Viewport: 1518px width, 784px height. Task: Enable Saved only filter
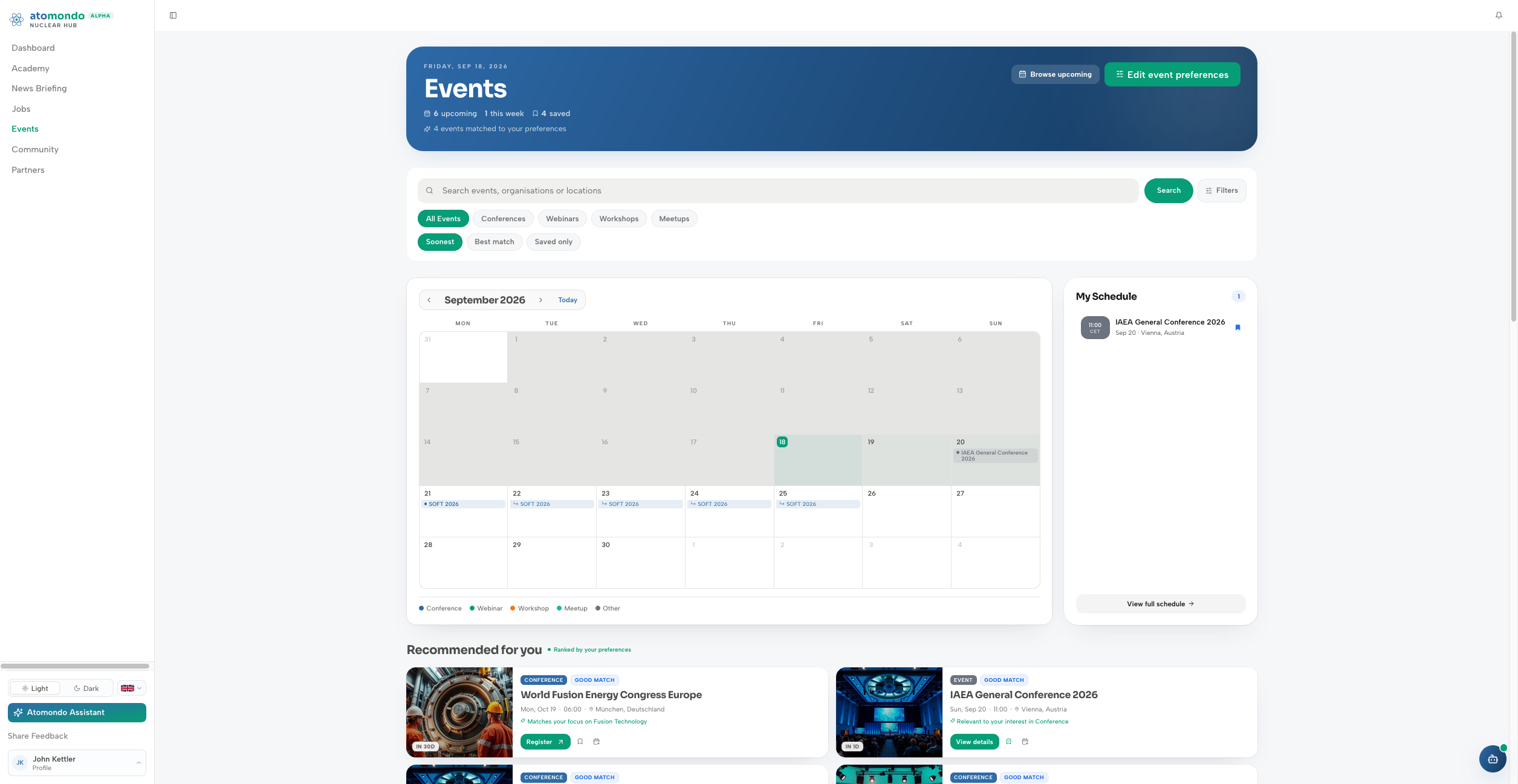pyautogui.click(x=553, y=242)
